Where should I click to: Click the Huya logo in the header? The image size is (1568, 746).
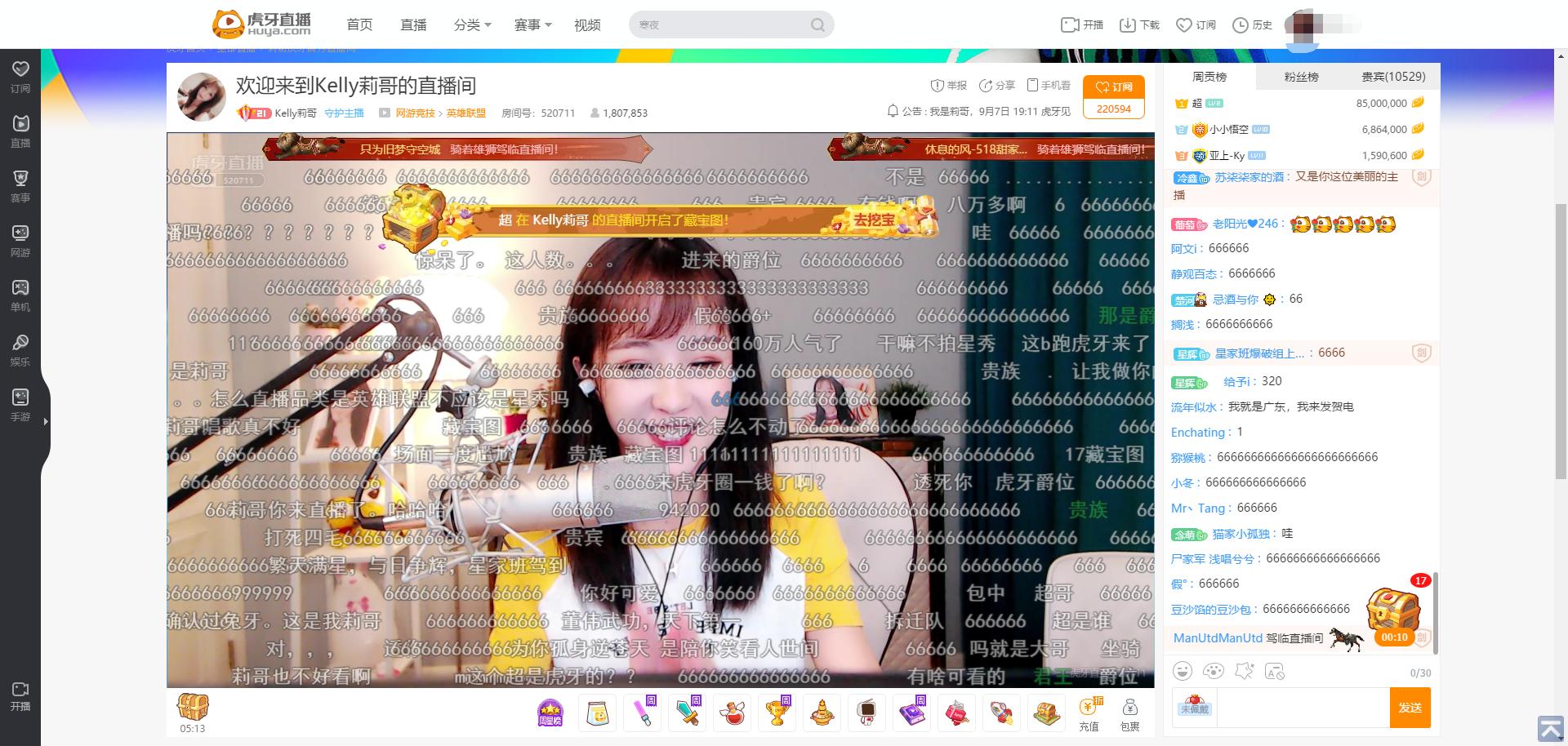point(261,24)
